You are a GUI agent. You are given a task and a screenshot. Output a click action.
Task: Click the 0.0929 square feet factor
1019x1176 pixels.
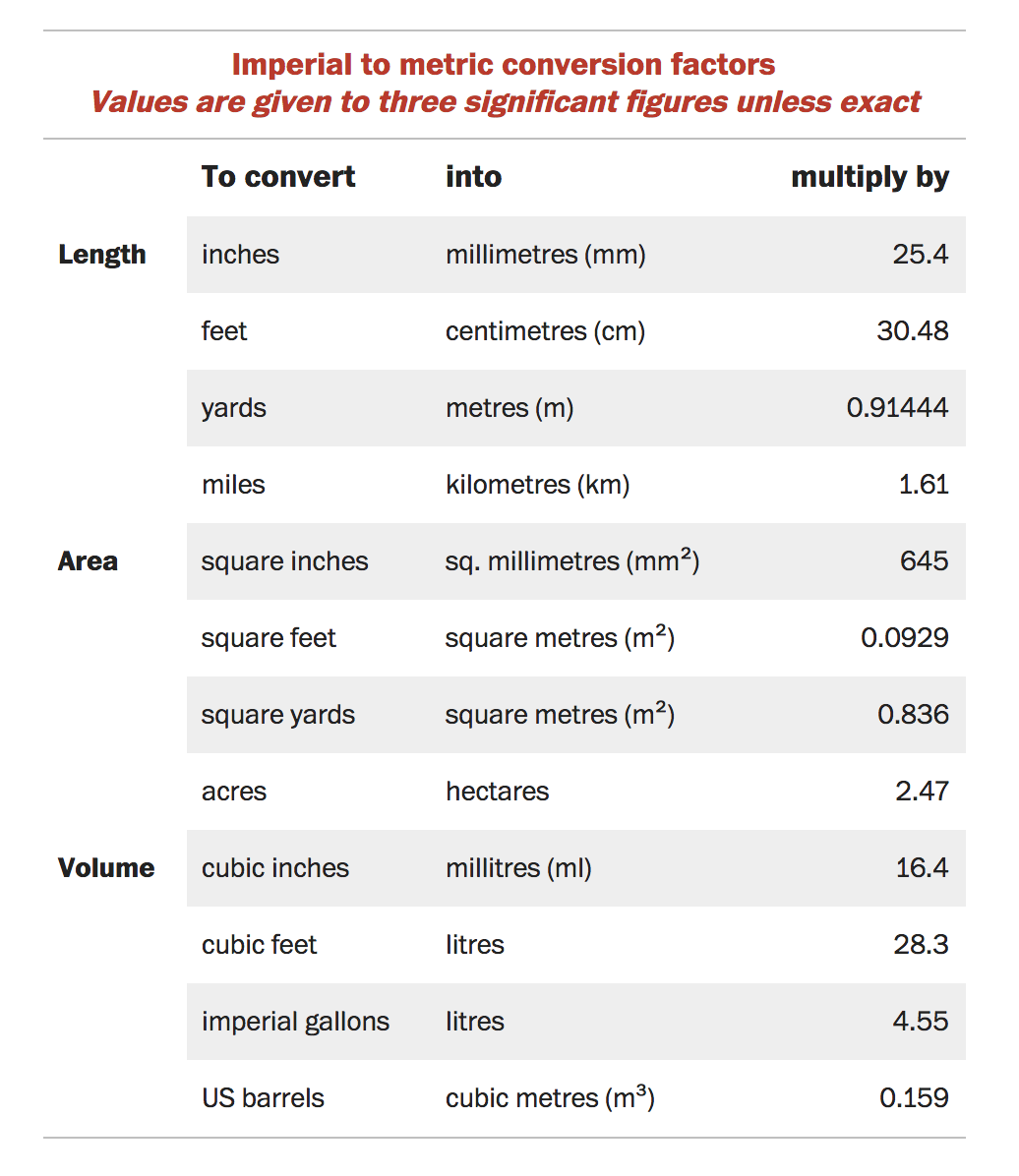click(x=905, y=638)
